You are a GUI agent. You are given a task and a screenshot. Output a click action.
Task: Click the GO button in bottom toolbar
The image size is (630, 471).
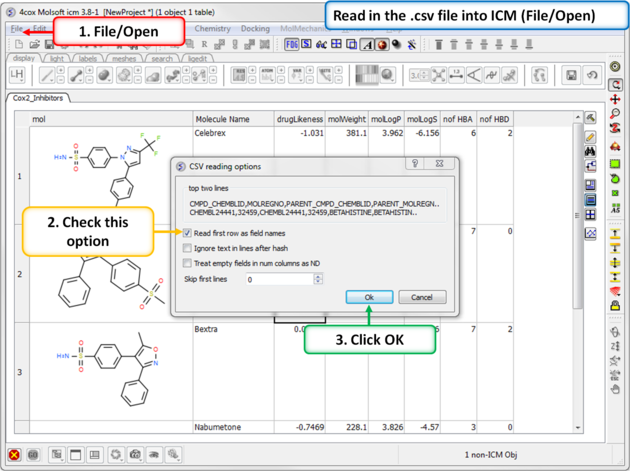click(x=34, y=455)
